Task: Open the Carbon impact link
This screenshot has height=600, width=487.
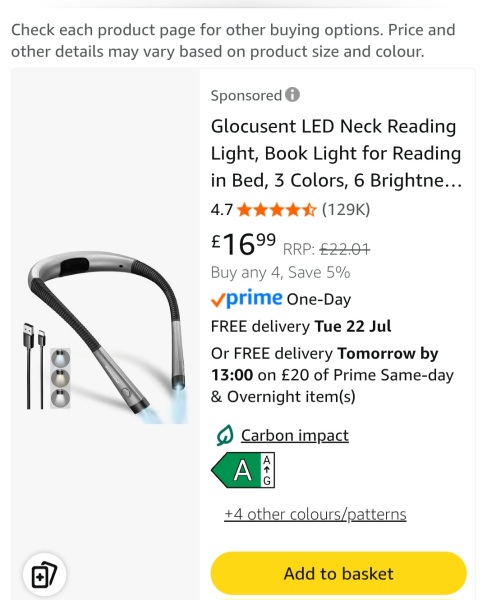Action: (x=295, y=435)
